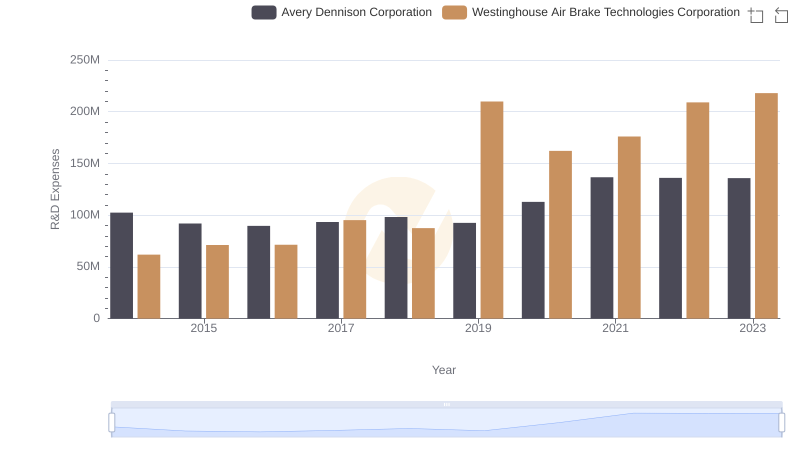The image size is (800, 461).
Task: Click the R&D Expenses axis title
Action: point(55,189)
